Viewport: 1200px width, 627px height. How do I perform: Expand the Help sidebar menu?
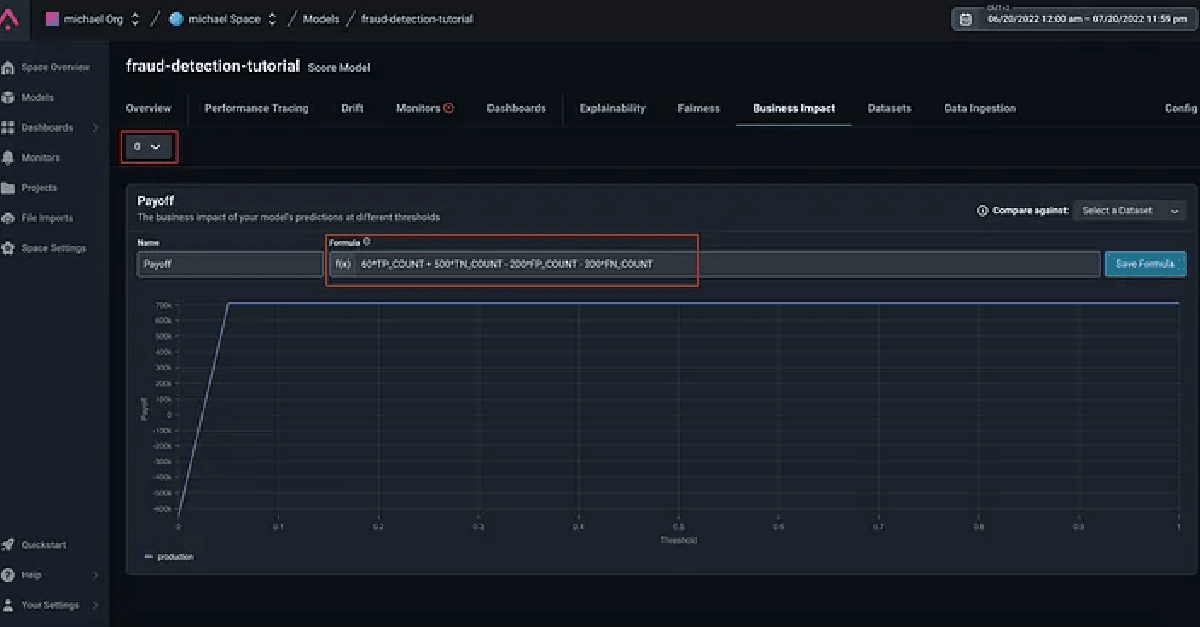click(x=95, y=575)
